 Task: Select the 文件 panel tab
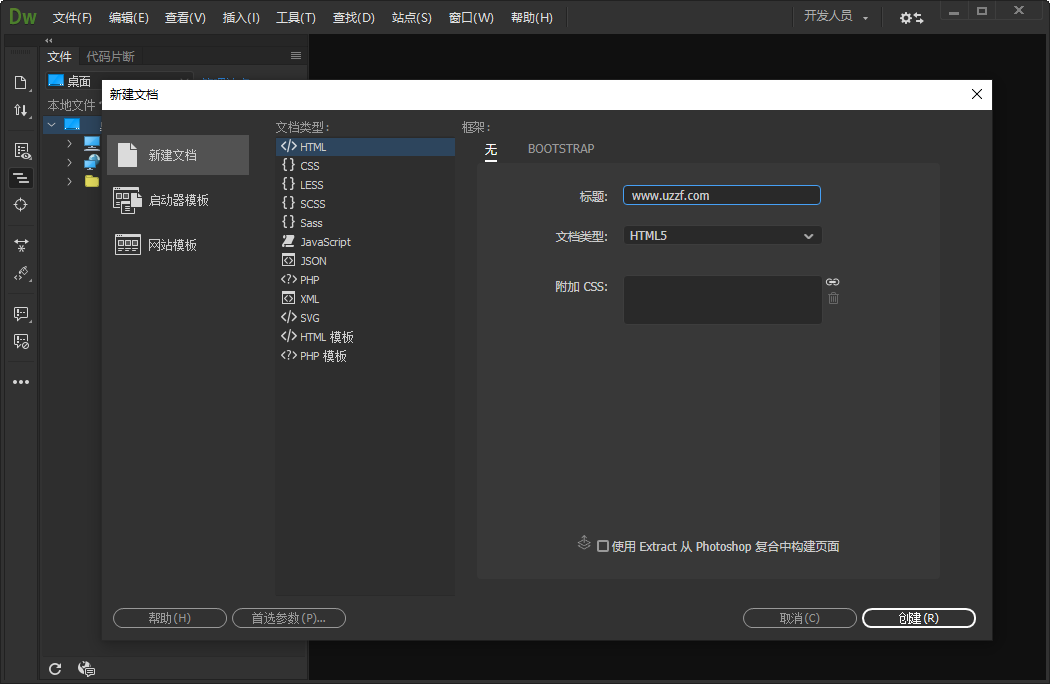59,56
